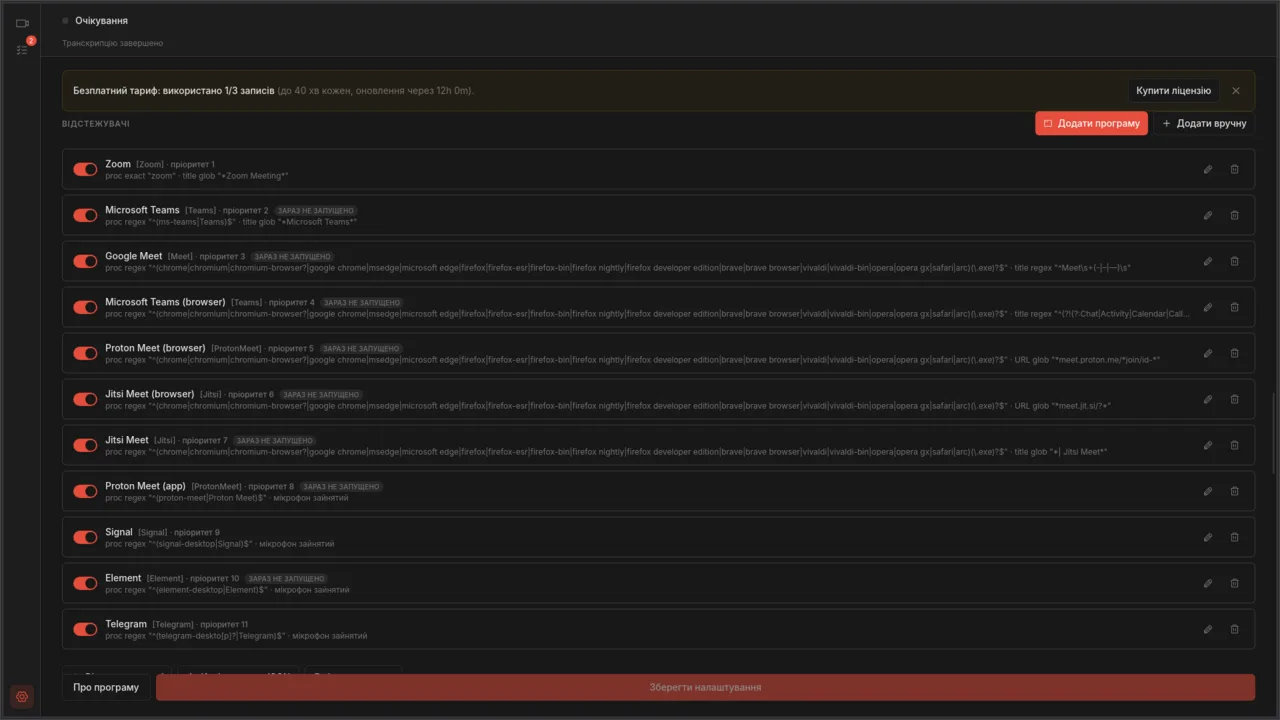Edit the Microsoft Teams (browser) tracker
Image resolution: width=1280 pixels, height=720 pixels.
click(1208, 307)
